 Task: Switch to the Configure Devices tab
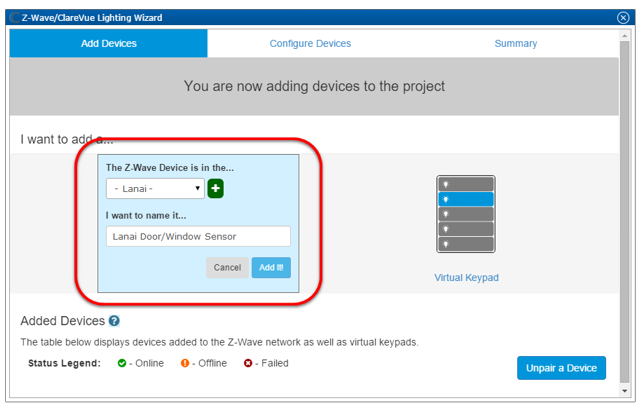tap(310, 43)
